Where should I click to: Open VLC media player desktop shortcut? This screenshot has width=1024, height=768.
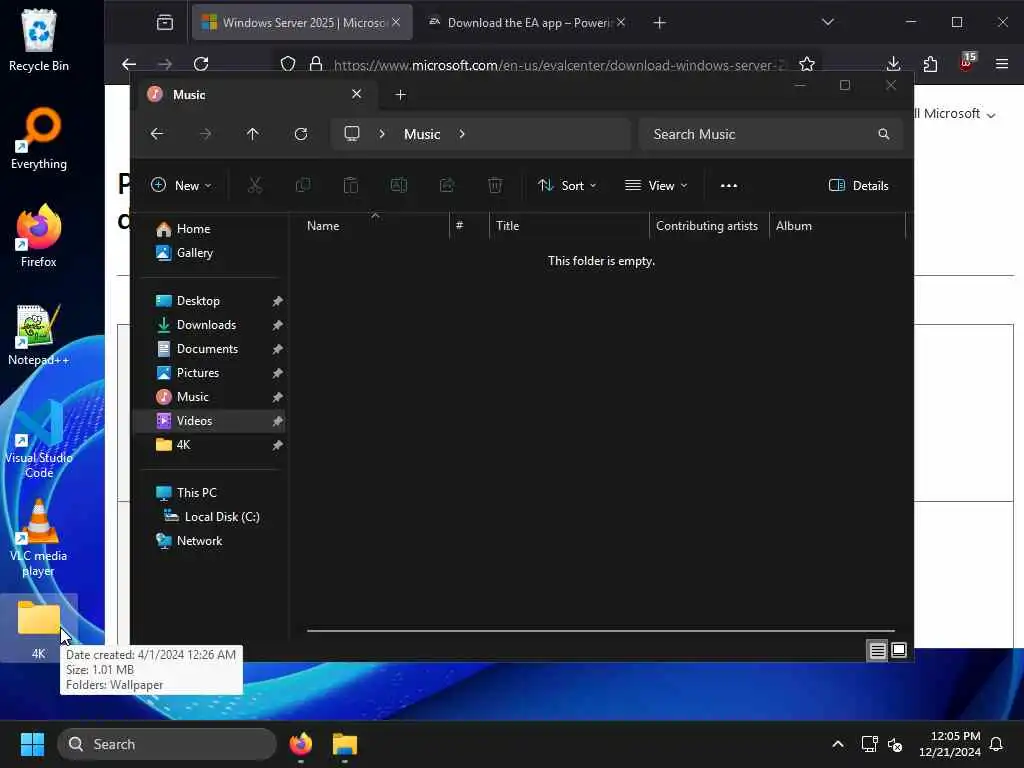click(x=39, y=537)
